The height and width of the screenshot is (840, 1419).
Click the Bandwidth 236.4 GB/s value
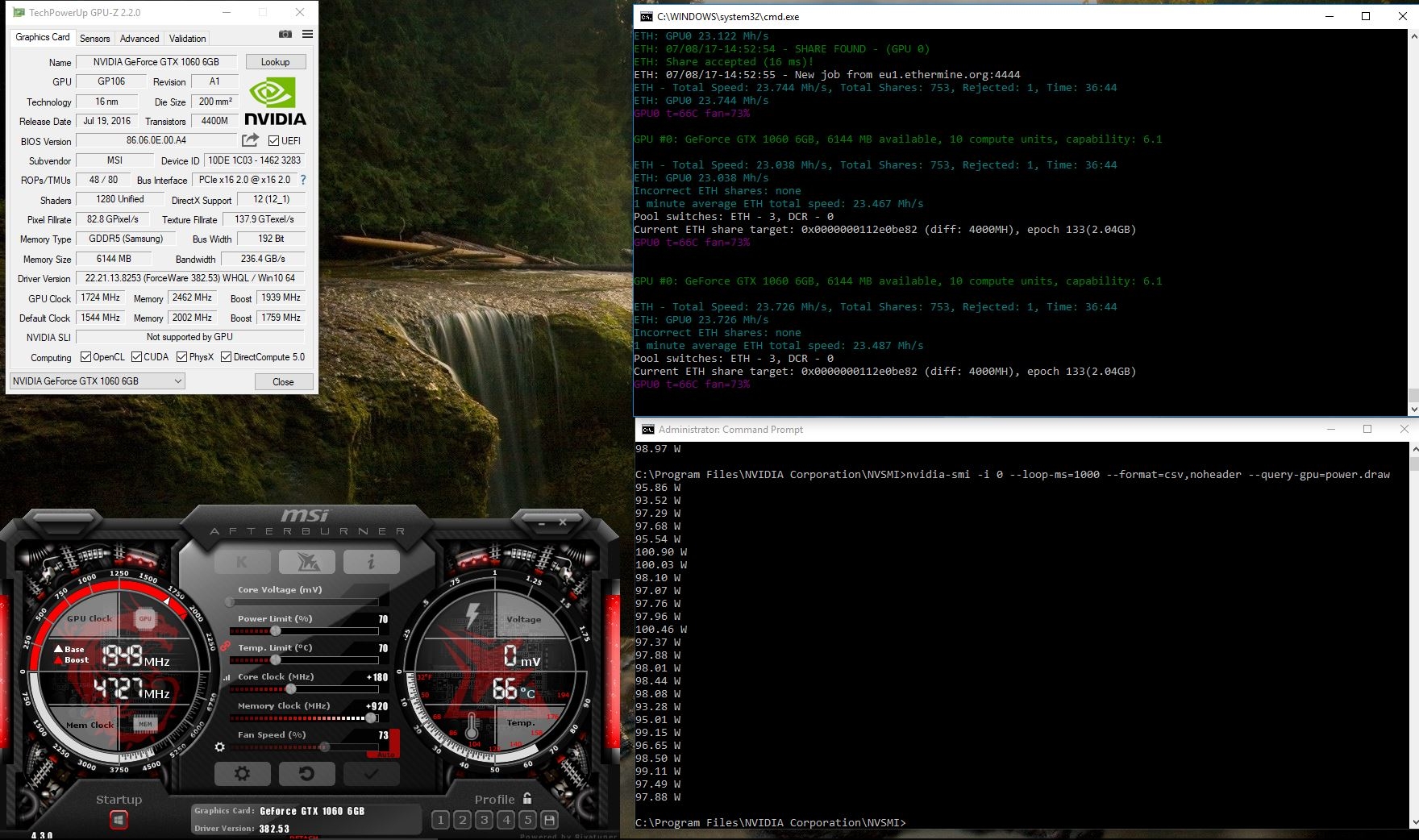[x=263, y=259]
